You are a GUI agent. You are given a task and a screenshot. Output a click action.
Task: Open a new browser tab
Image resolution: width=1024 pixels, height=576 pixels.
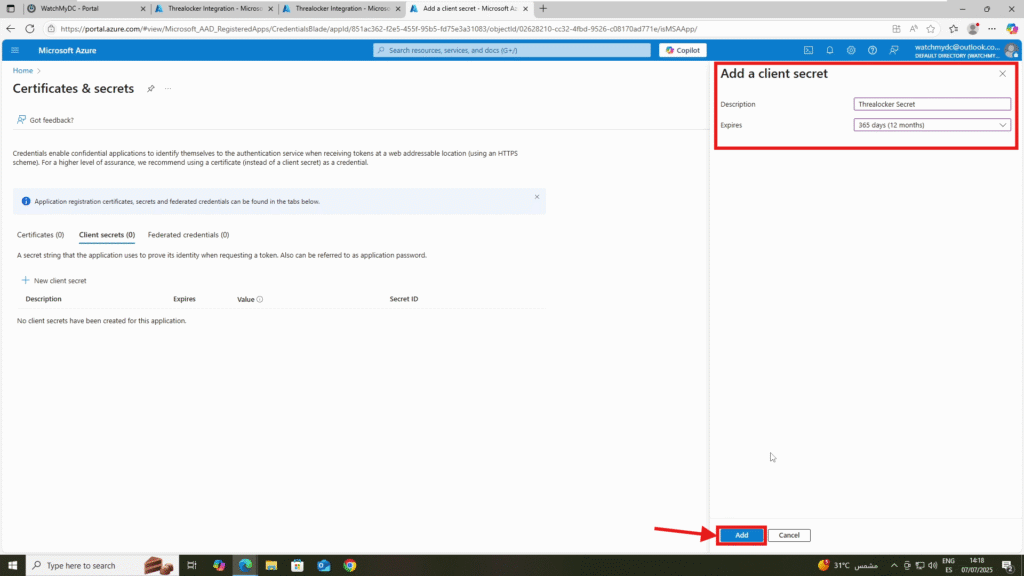(543, 8)
